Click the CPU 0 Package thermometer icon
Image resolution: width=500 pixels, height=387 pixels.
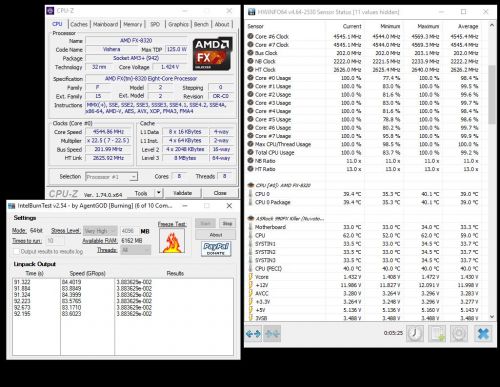pos(251,202)
